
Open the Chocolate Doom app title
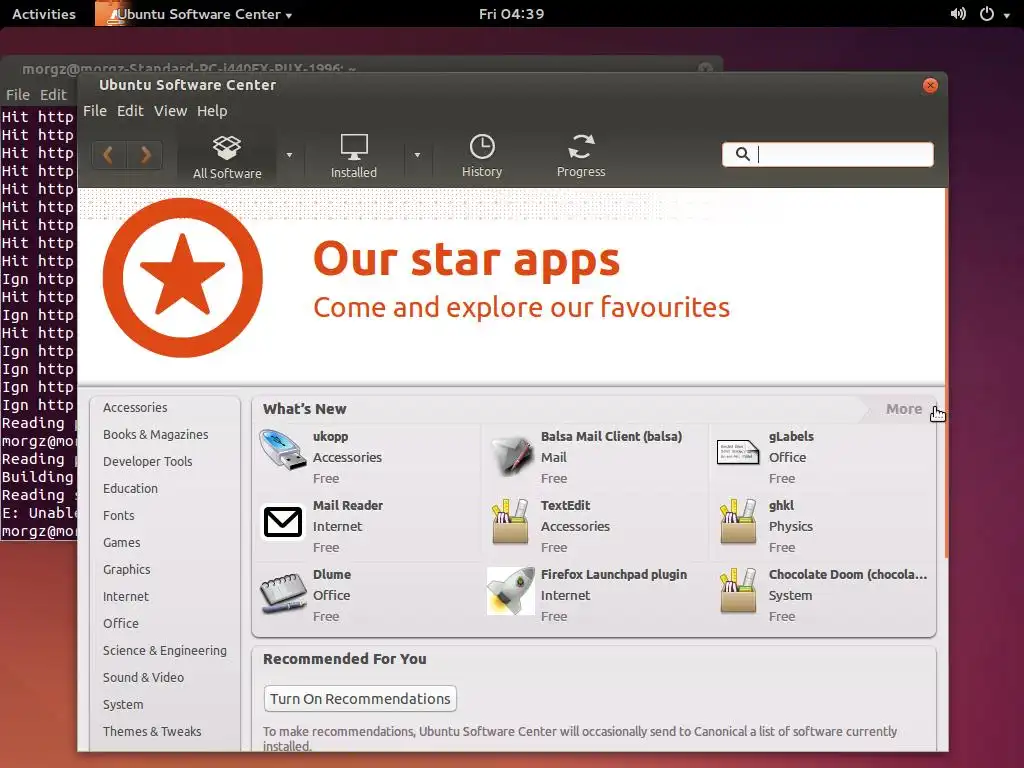tap(848, 575)
